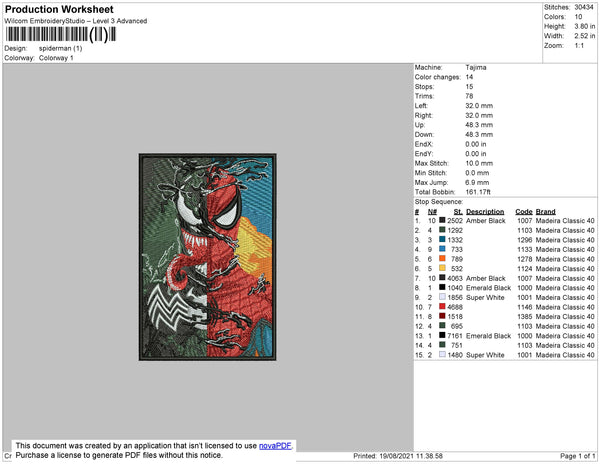Select the barcode under the Wilcom heading

coord(60,35)
